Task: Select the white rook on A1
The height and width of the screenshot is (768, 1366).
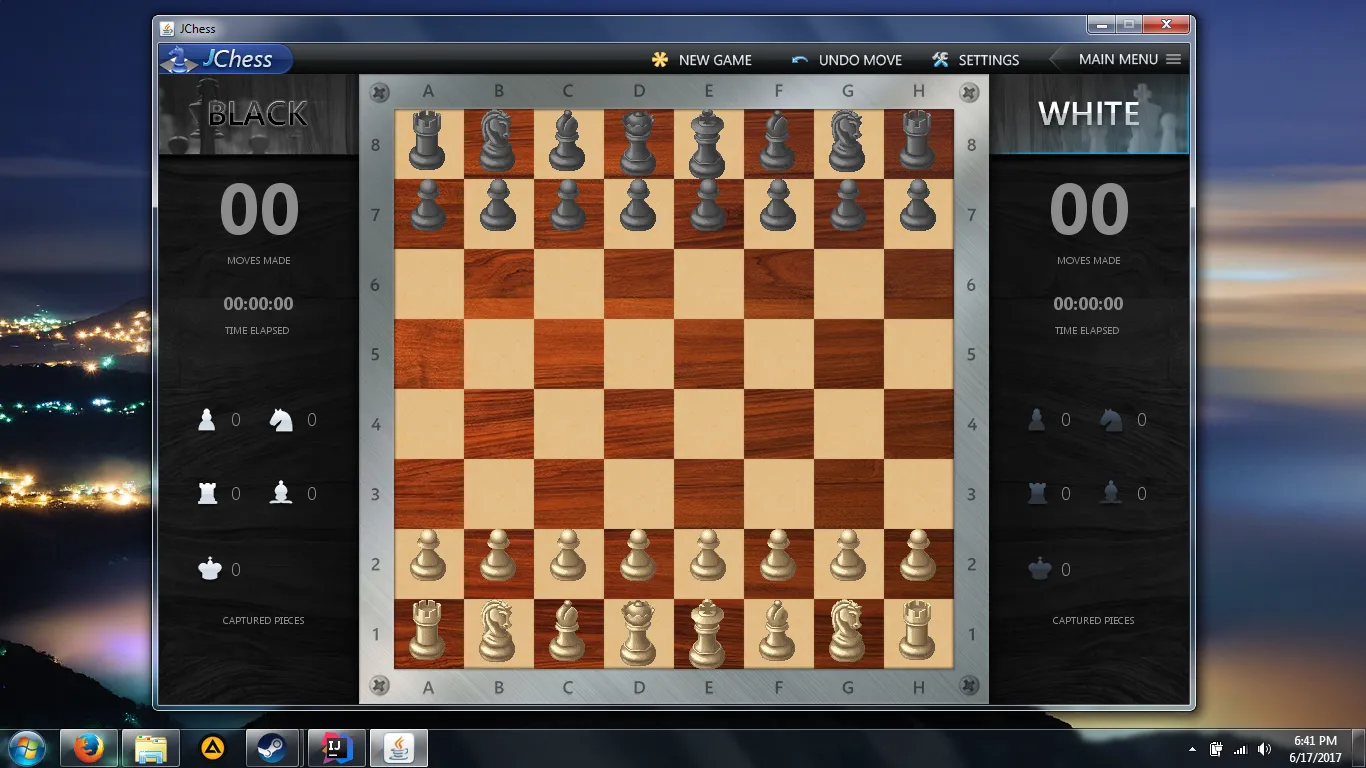Action: point(428,634)
